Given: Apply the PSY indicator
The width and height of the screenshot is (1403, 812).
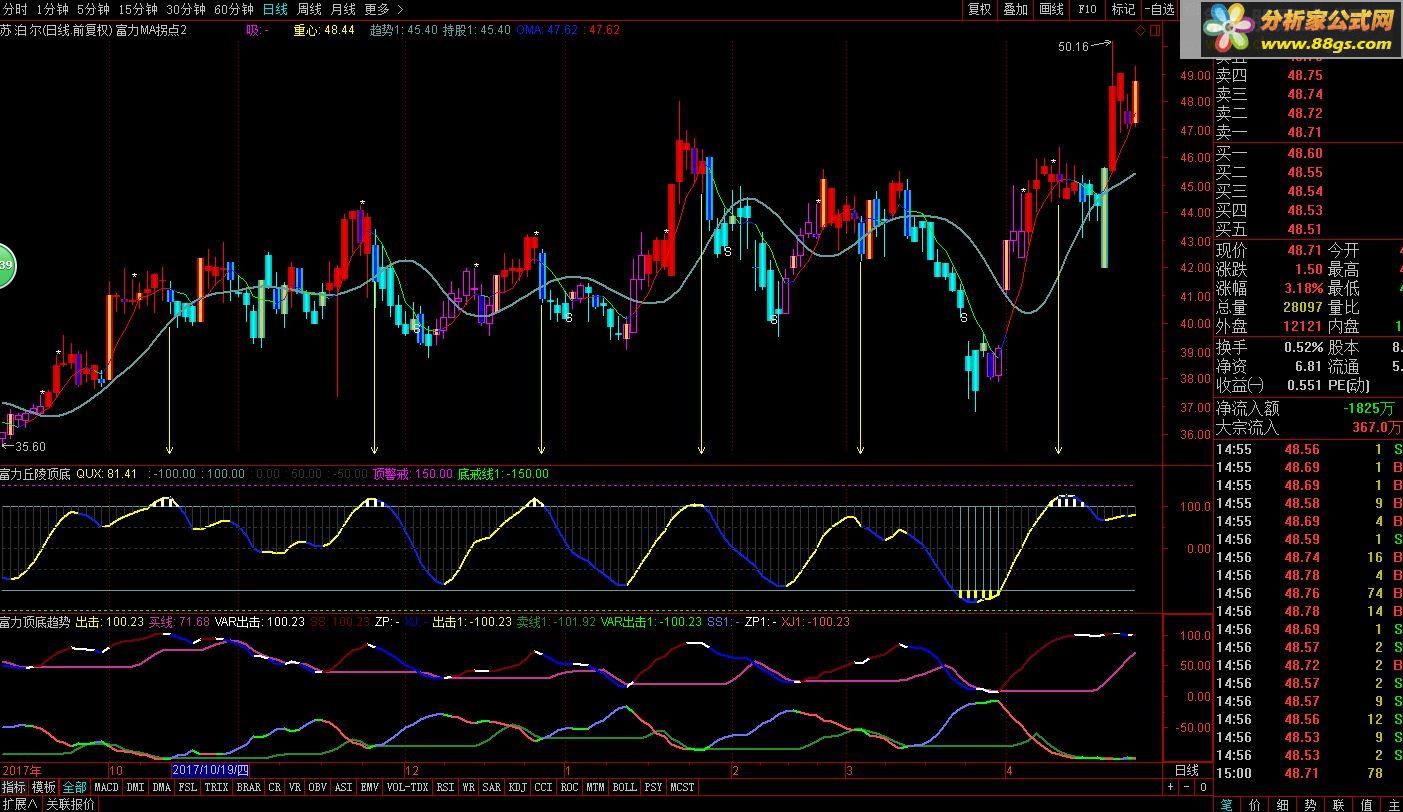Looking at the screenshot, I should [653, 787].
